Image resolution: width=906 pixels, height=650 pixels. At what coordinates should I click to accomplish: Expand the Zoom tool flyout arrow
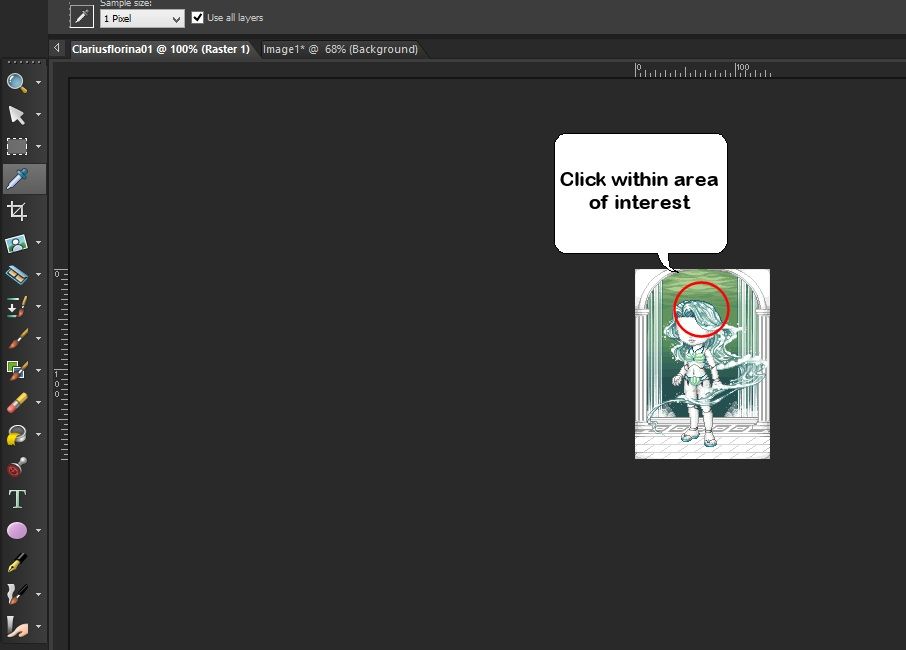[38, 83]
